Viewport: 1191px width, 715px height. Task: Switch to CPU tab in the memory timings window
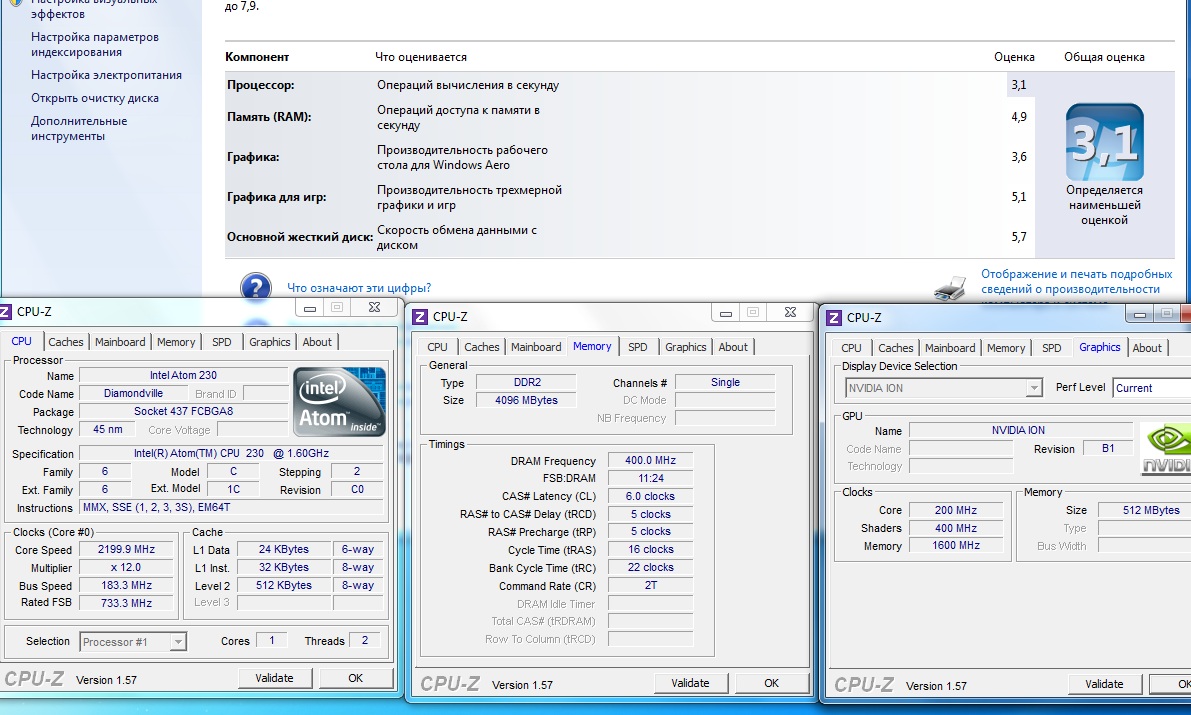point(438,347)
